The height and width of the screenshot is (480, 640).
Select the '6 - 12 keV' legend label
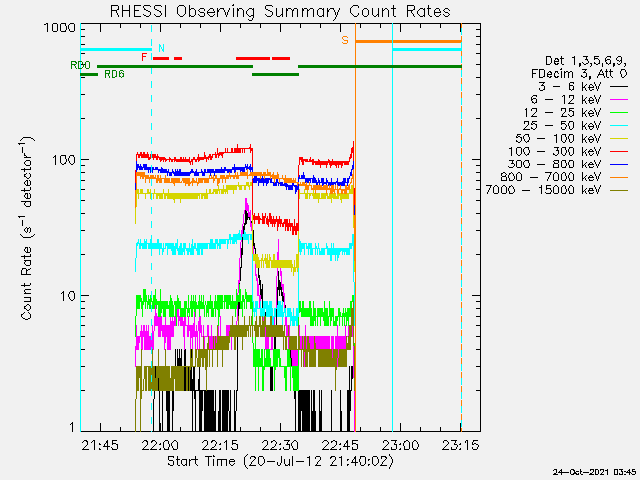pos(566,100)
